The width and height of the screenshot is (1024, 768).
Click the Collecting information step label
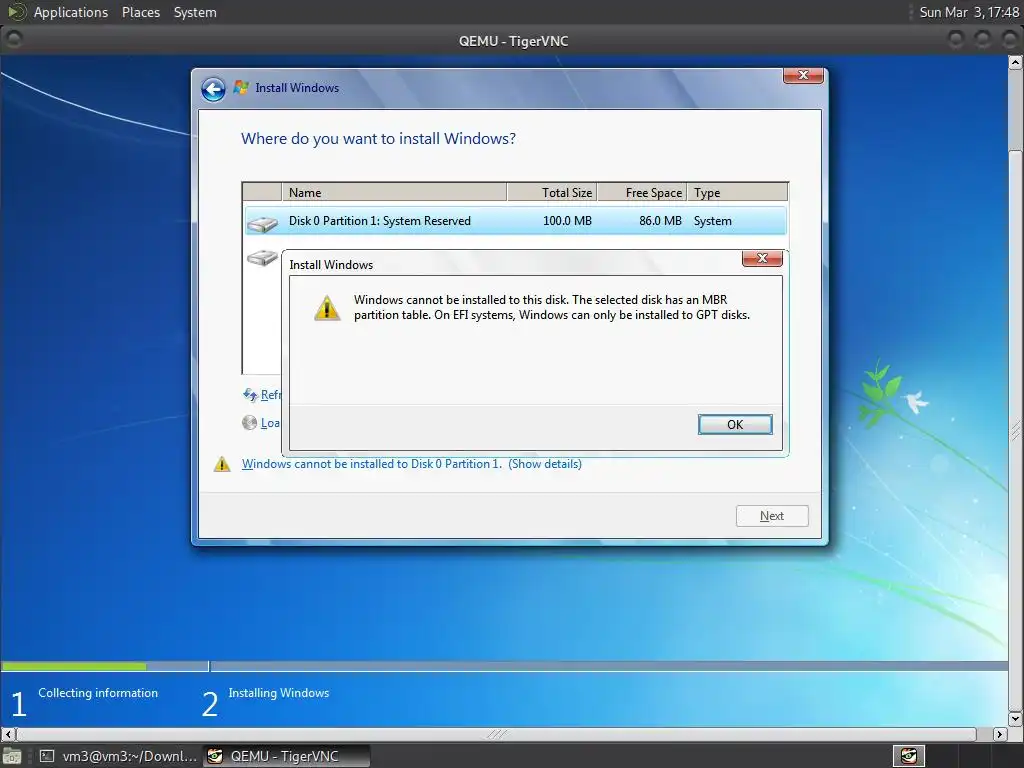tap(98, 693)
